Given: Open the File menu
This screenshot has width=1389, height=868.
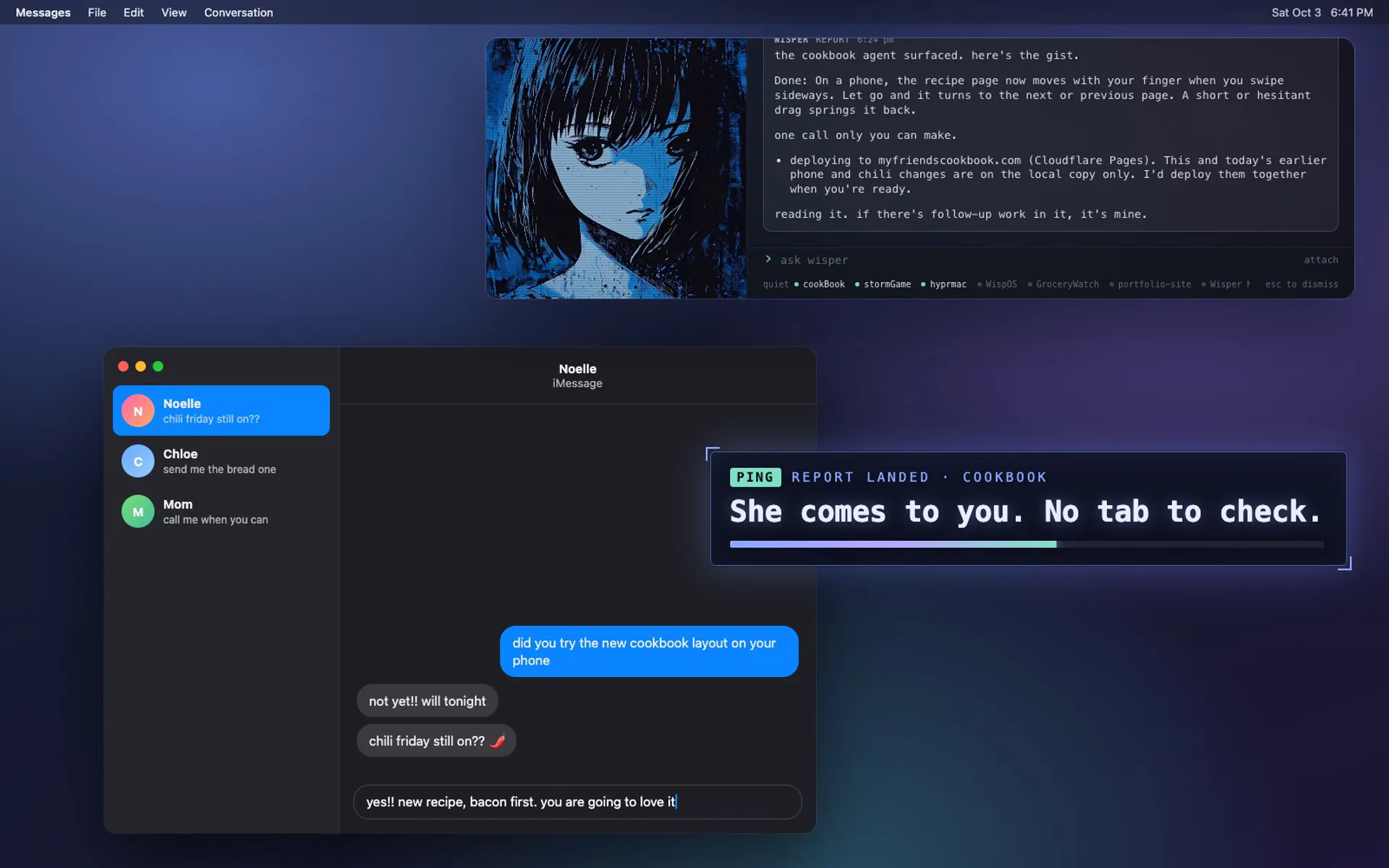Looking at the screenshot, I should [x=97, y=12].
